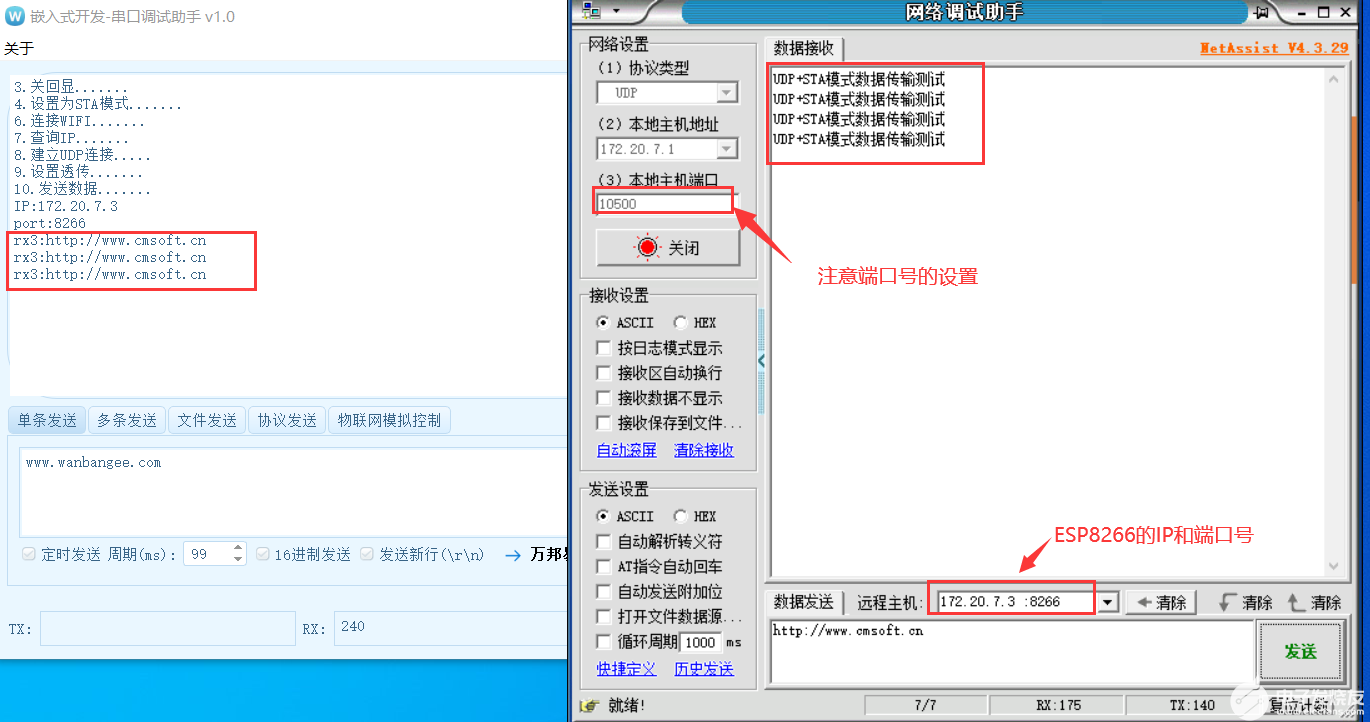Screen dimensions: 1370x722
Task: Click the RX field showing 240
Action: click(450, 629)
